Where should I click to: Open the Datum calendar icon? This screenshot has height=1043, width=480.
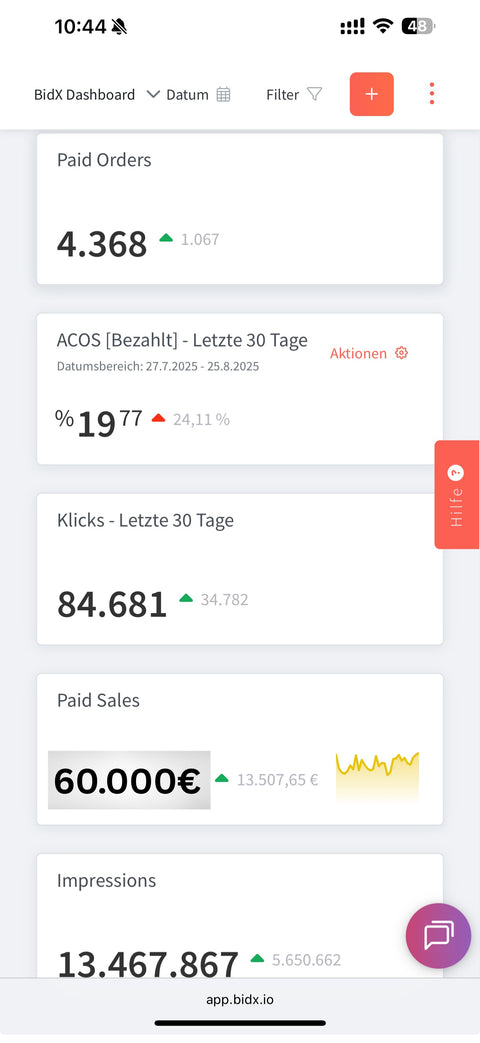[223, 94]
